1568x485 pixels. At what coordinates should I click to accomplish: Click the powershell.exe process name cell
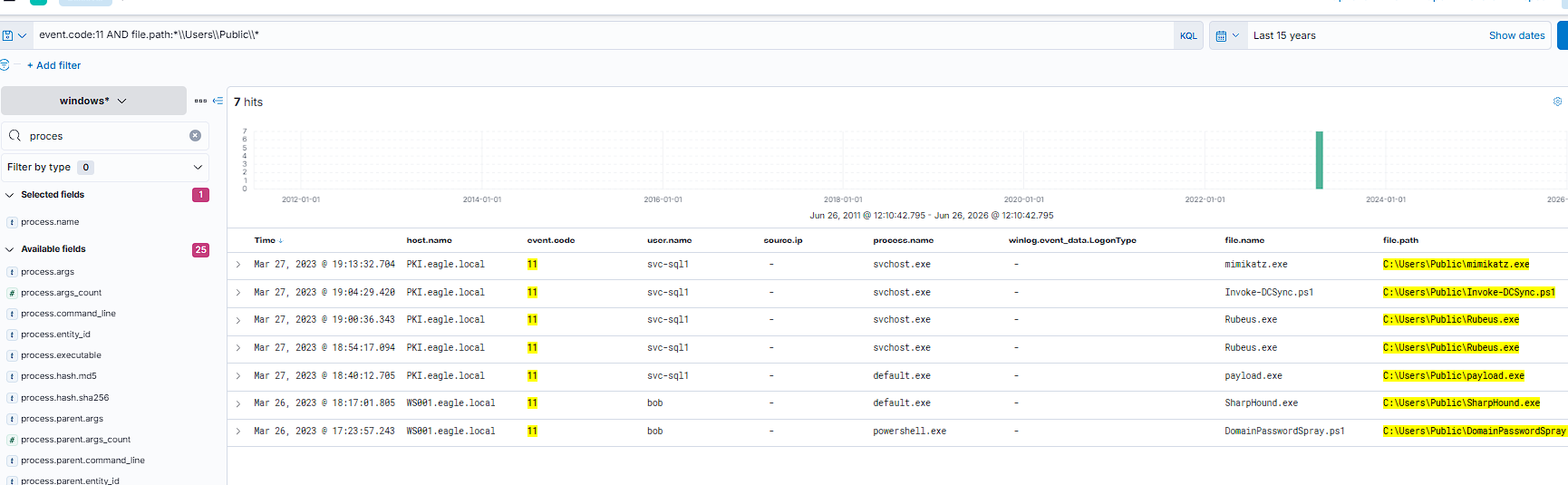coord(909,432)
